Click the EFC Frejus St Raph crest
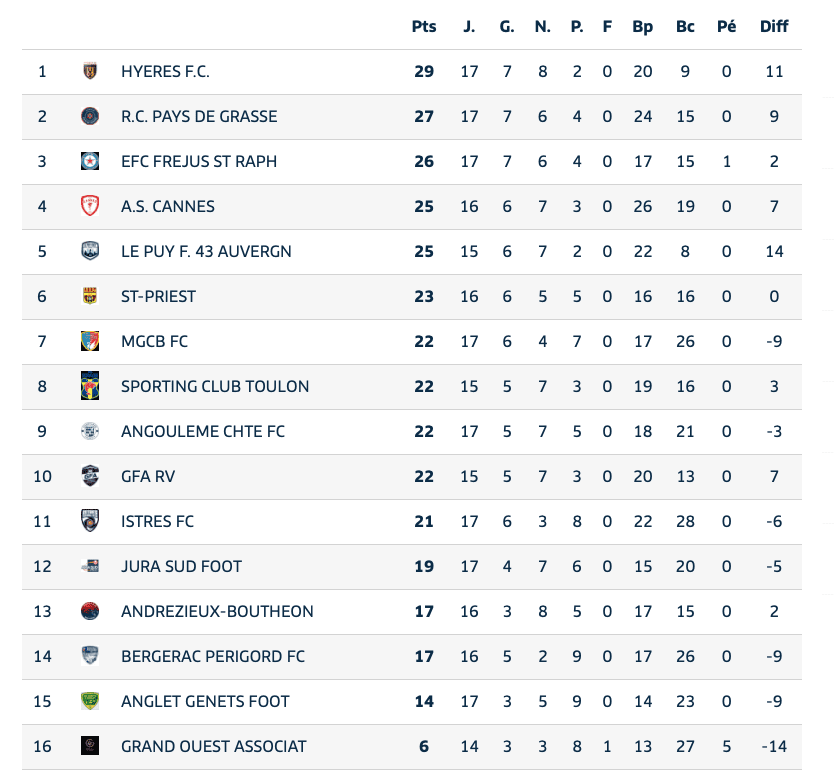 click(x=90, y=161)
